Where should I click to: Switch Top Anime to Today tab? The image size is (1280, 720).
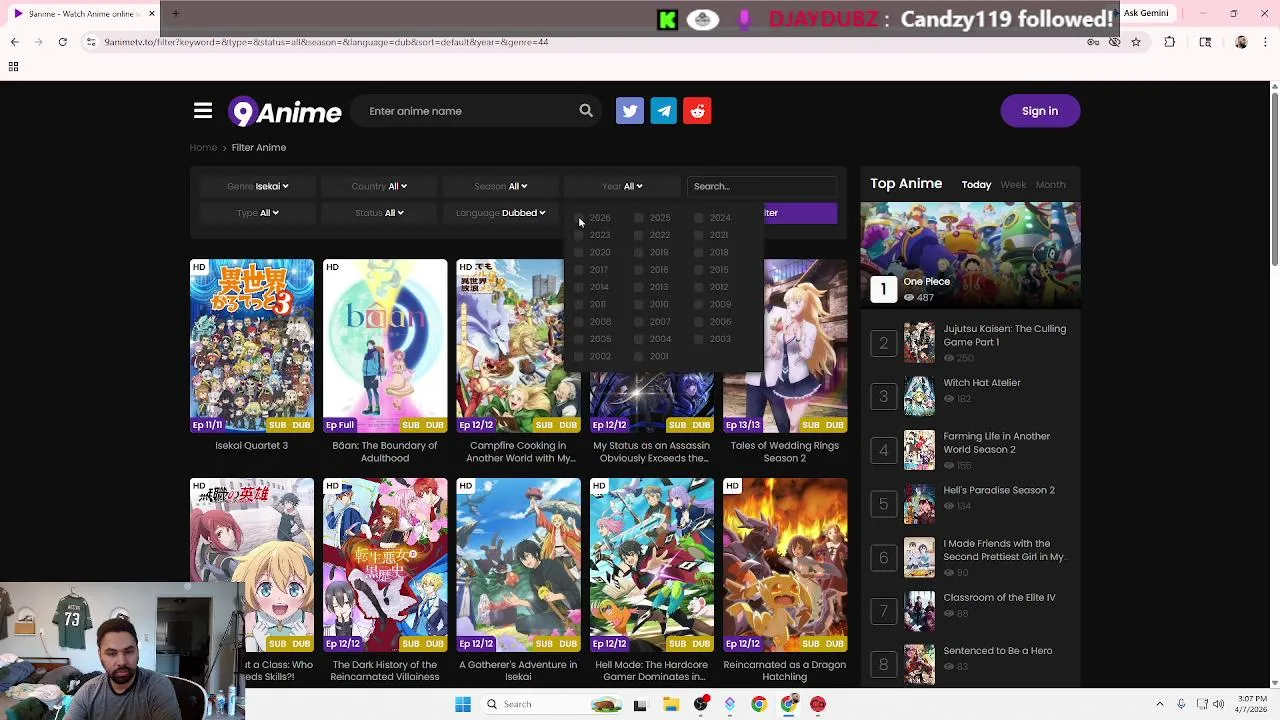click(x=976, y=185)
